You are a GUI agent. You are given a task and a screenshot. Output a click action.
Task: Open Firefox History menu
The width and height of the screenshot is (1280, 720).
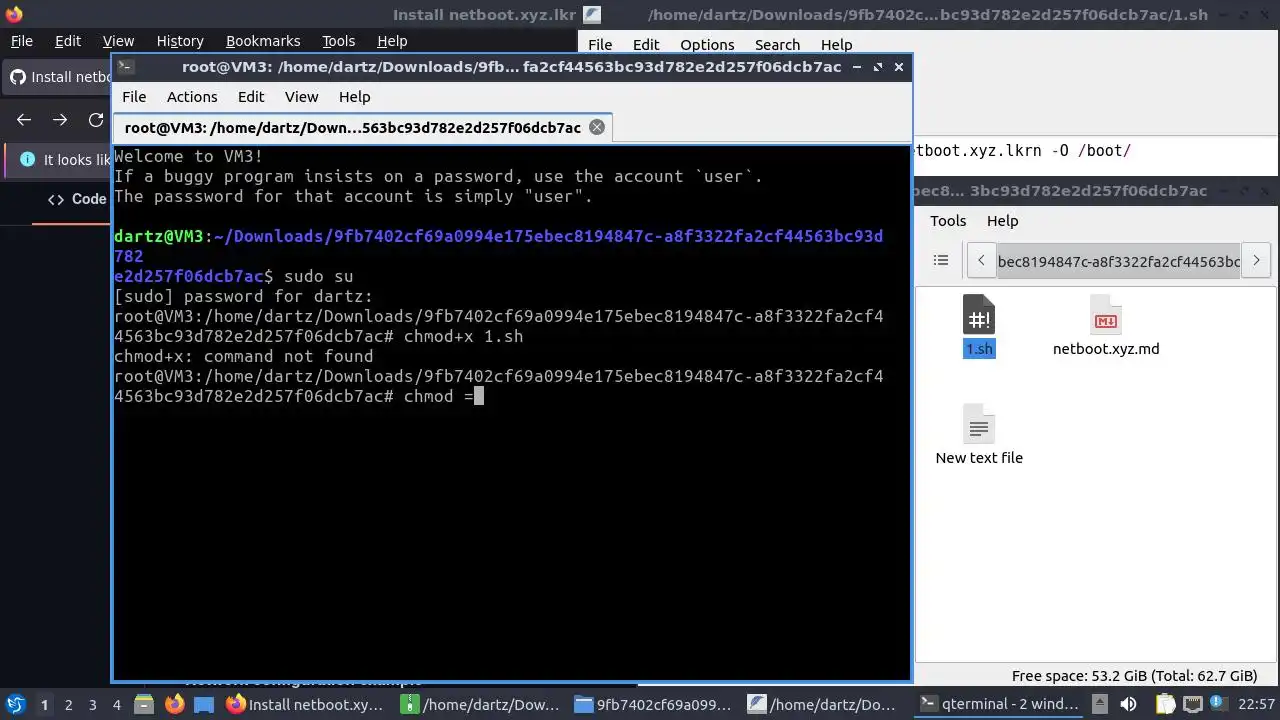[180, 41]
